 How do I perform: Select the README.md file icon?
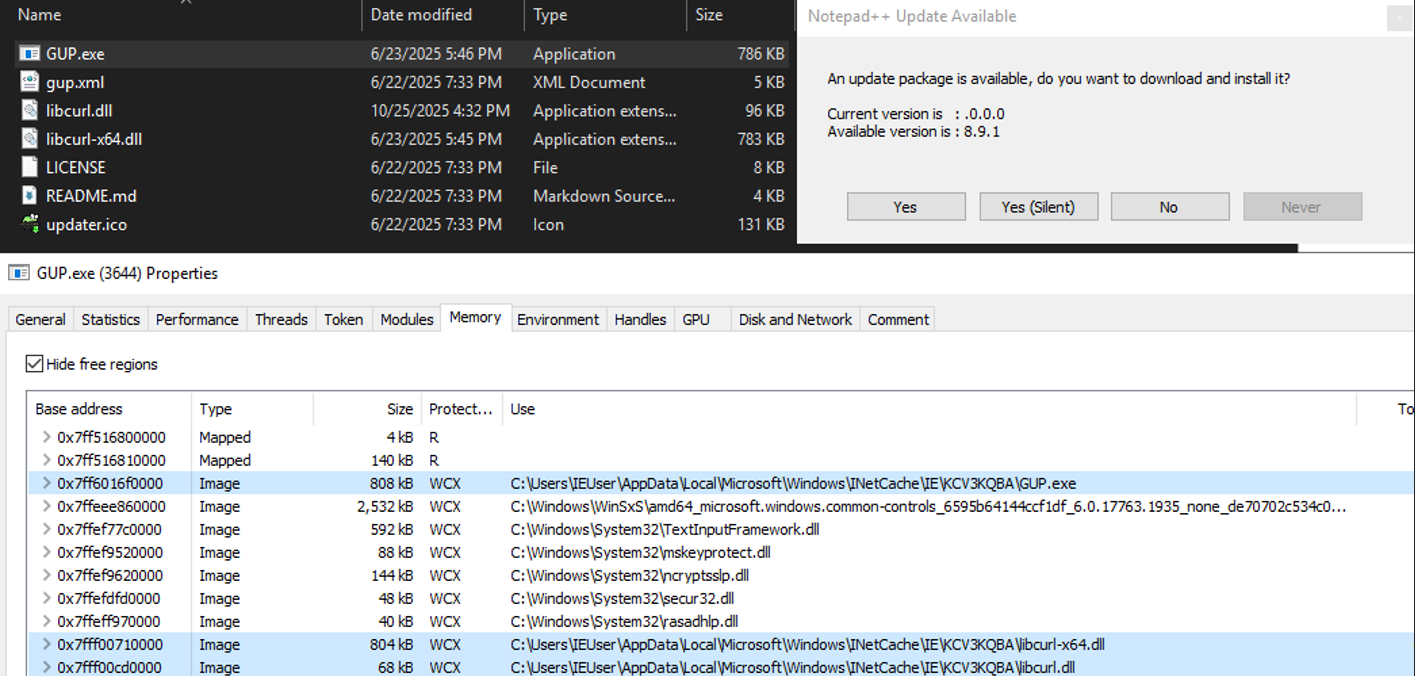pos(30,196)
